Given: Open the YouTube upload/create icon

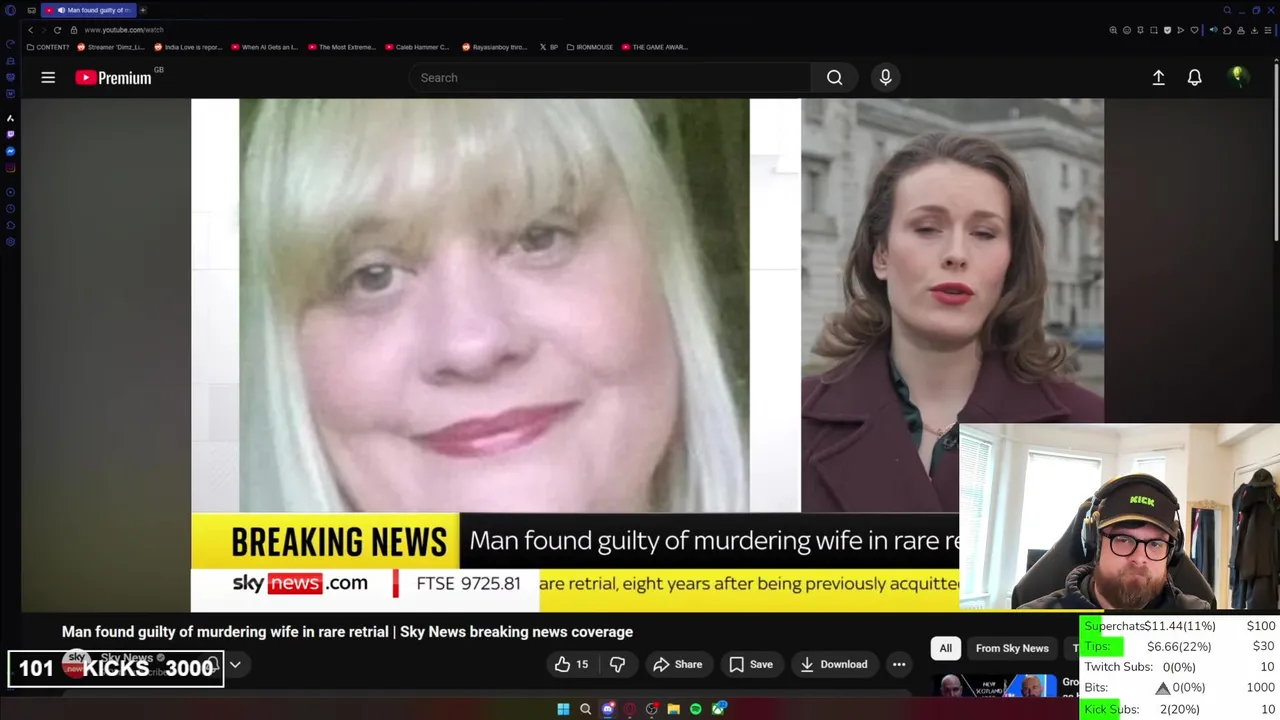Looking at the screenshot, I should click(1158, 77).
